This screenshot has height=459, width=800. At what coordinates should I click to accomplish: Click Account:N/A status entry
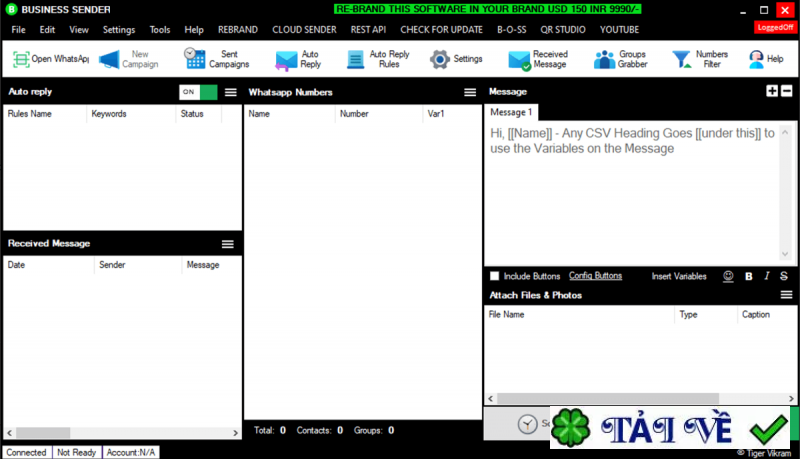[131, 452]
